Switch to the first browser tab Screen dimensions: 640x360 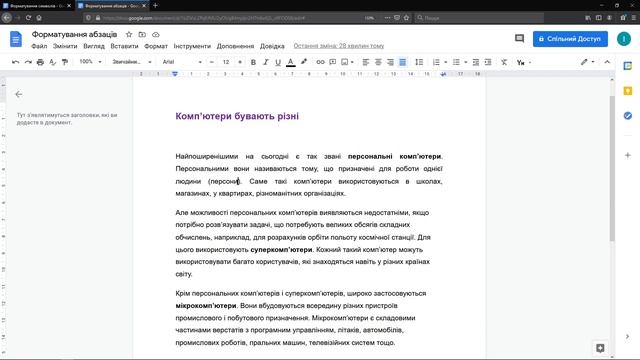click(x=37, y=6)
